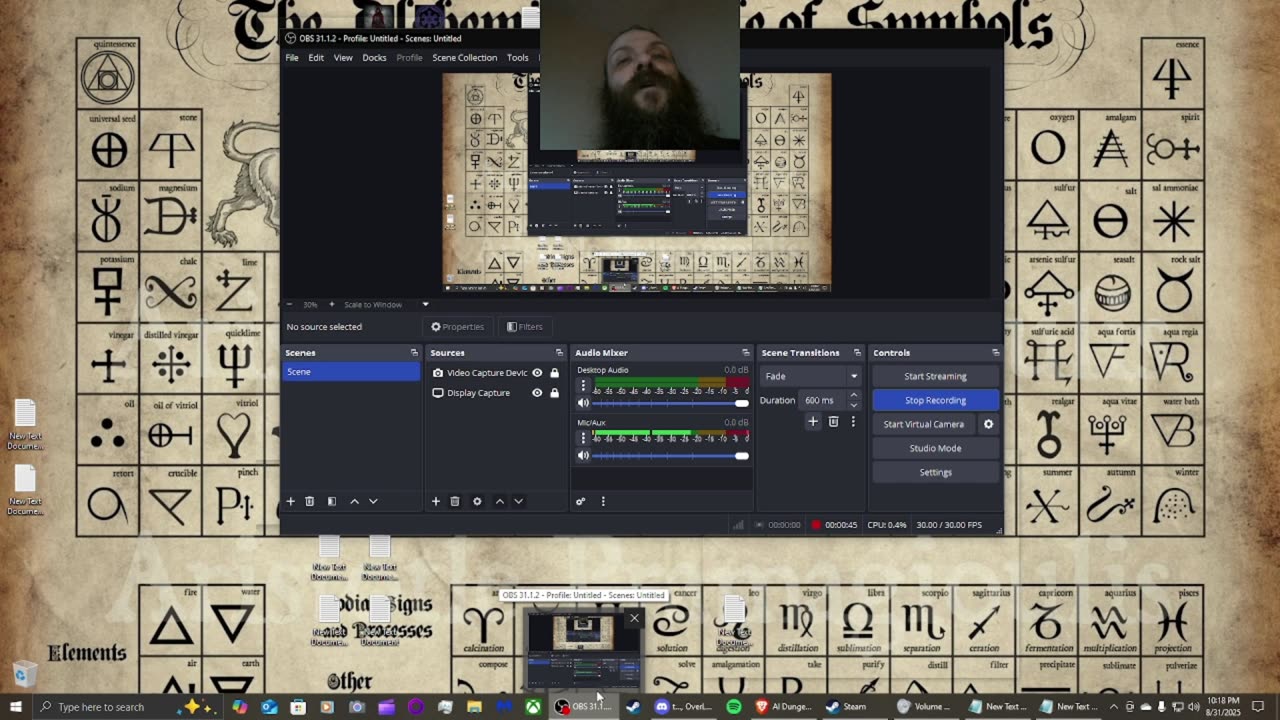Move the scene down in Scenes list
The width and height of the screenshot is (1280, 720).
(x=373, y=501)
